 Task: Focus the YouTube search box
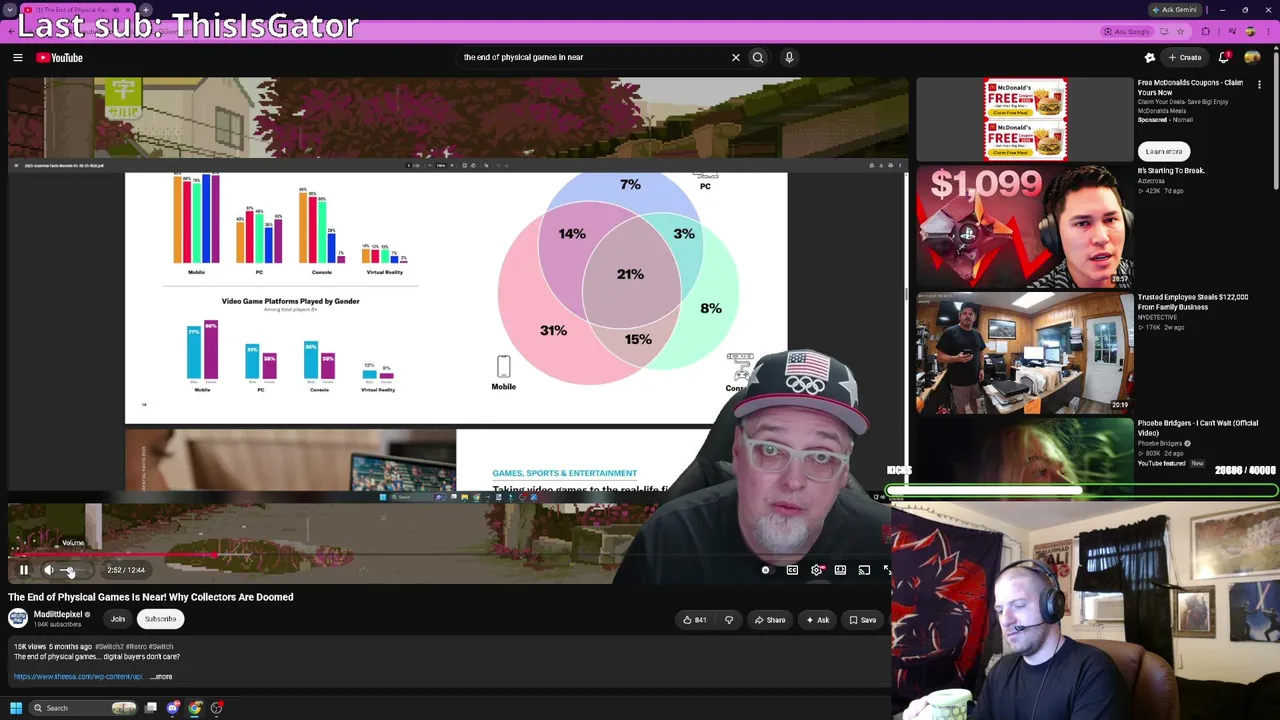tap(594, 57)
